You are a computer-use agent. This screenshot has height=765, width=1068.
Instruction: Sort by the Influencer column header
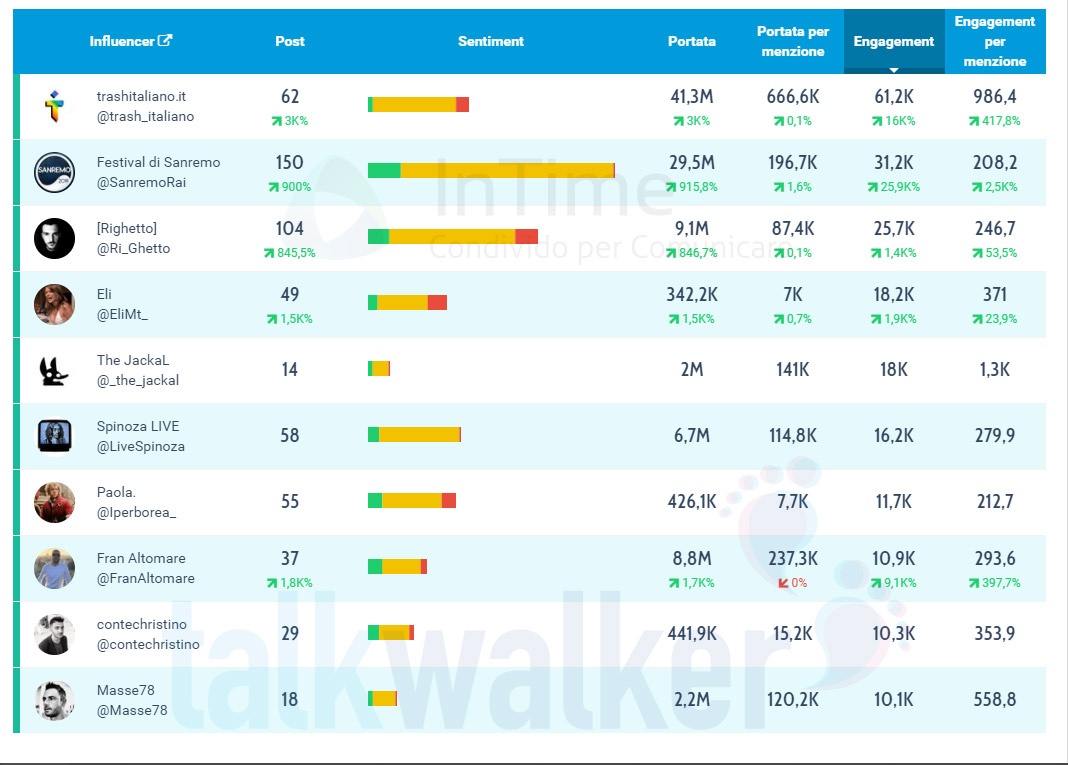pos(122,41)
